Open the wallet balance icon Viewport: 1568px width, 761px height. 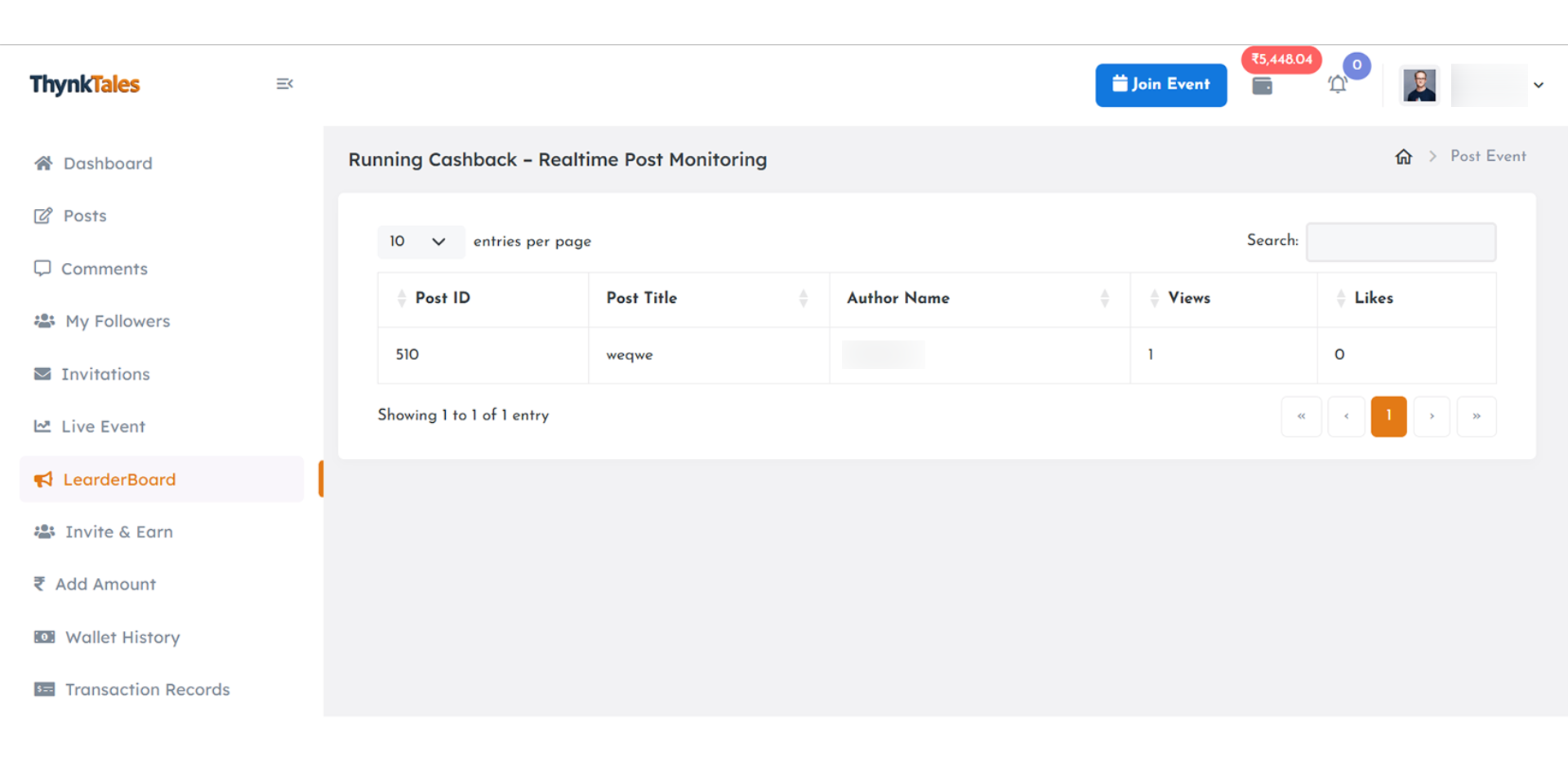tap(1262, 86)
